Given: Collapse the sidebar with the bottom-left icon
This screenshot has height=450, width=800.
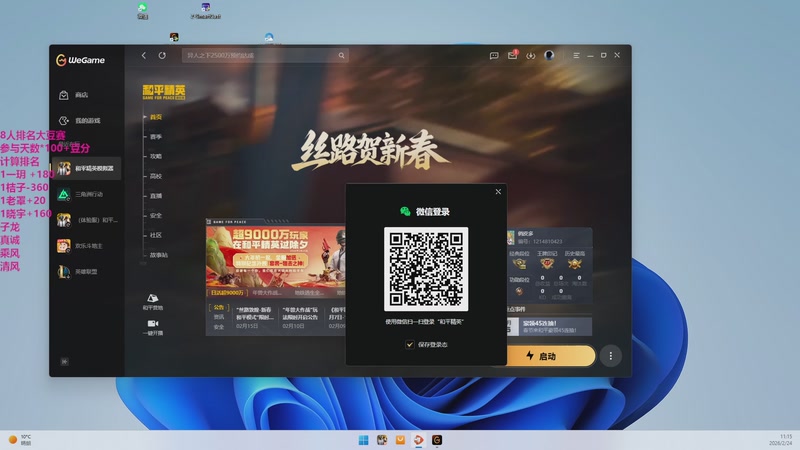Looking at the screenshot, I should pyautogui.click(x=64, y=362).
